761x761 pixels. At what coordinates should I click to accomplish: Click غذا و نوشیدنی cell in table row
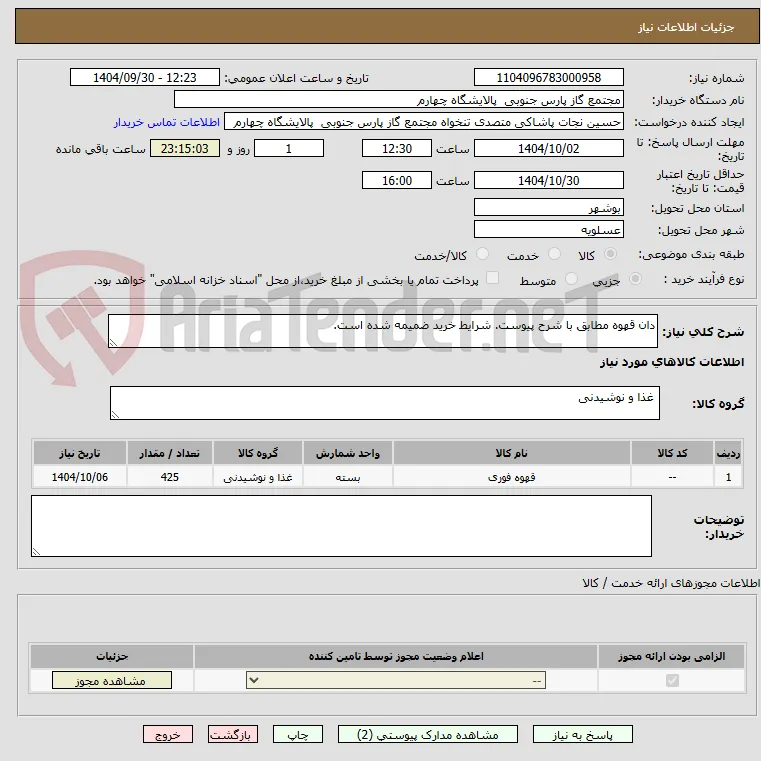tap(258, 477)
